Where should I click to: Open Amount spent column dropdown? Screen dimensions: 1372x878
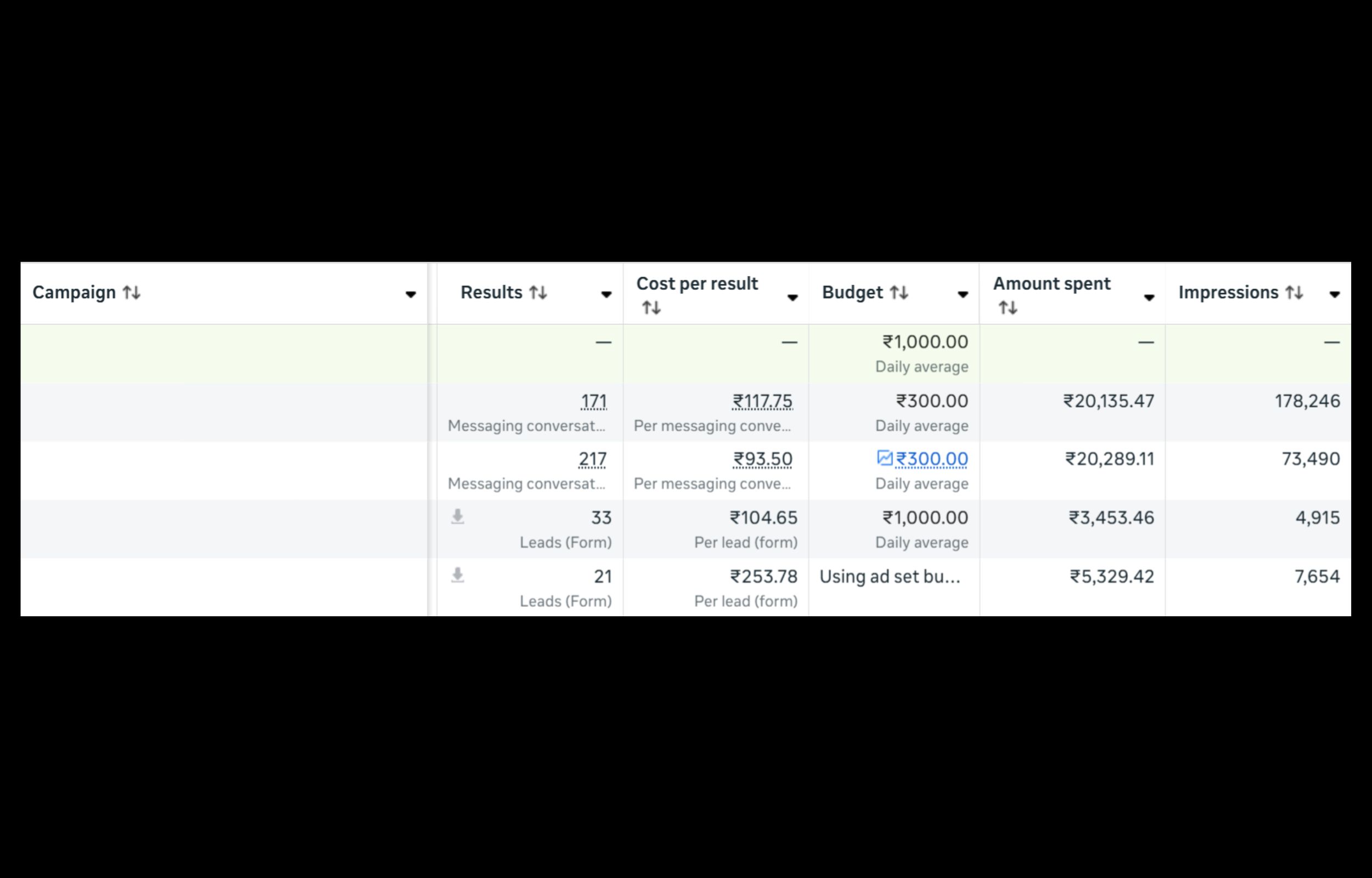pos(1149,297)
